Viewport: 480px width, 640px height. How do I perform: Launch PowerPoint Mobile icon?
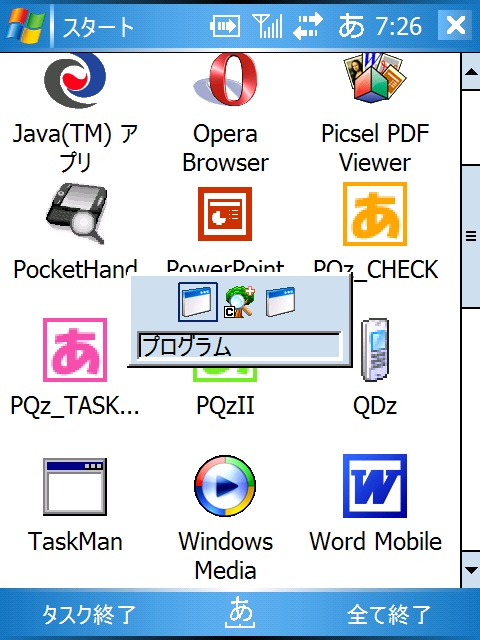[225, 214]
